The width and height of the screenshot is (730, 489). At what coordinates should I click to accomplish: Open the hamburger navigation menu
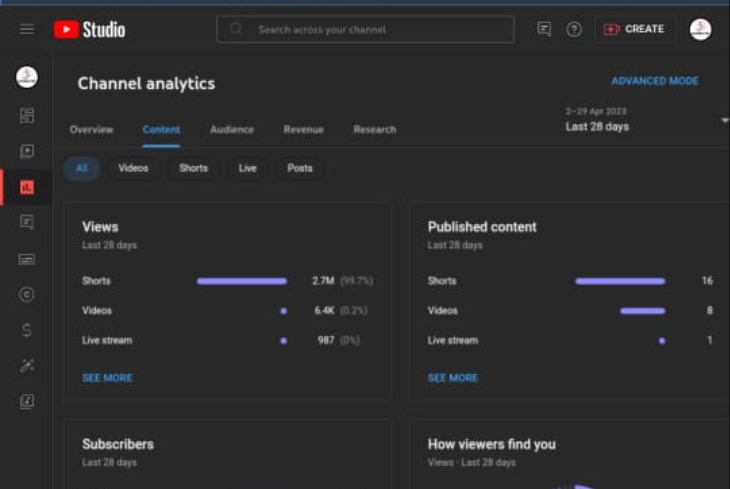27,29
